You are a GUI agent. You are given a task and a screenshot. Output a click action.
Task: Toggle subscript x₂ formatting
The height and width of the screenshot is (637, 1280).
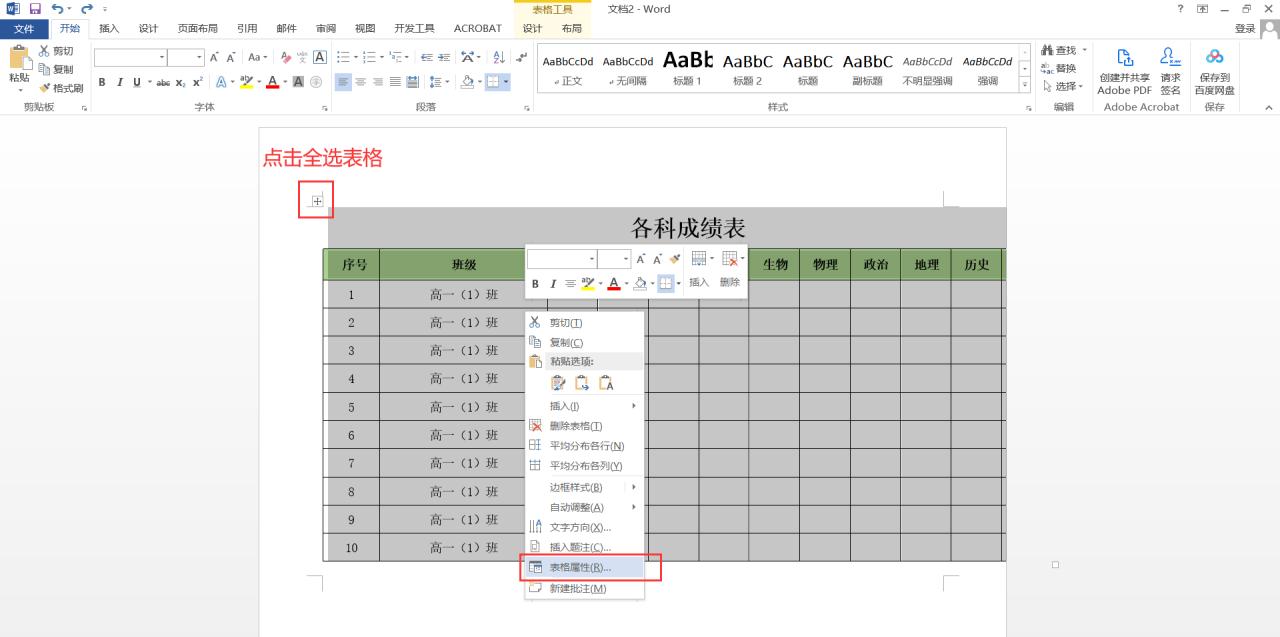coord(180,82)
